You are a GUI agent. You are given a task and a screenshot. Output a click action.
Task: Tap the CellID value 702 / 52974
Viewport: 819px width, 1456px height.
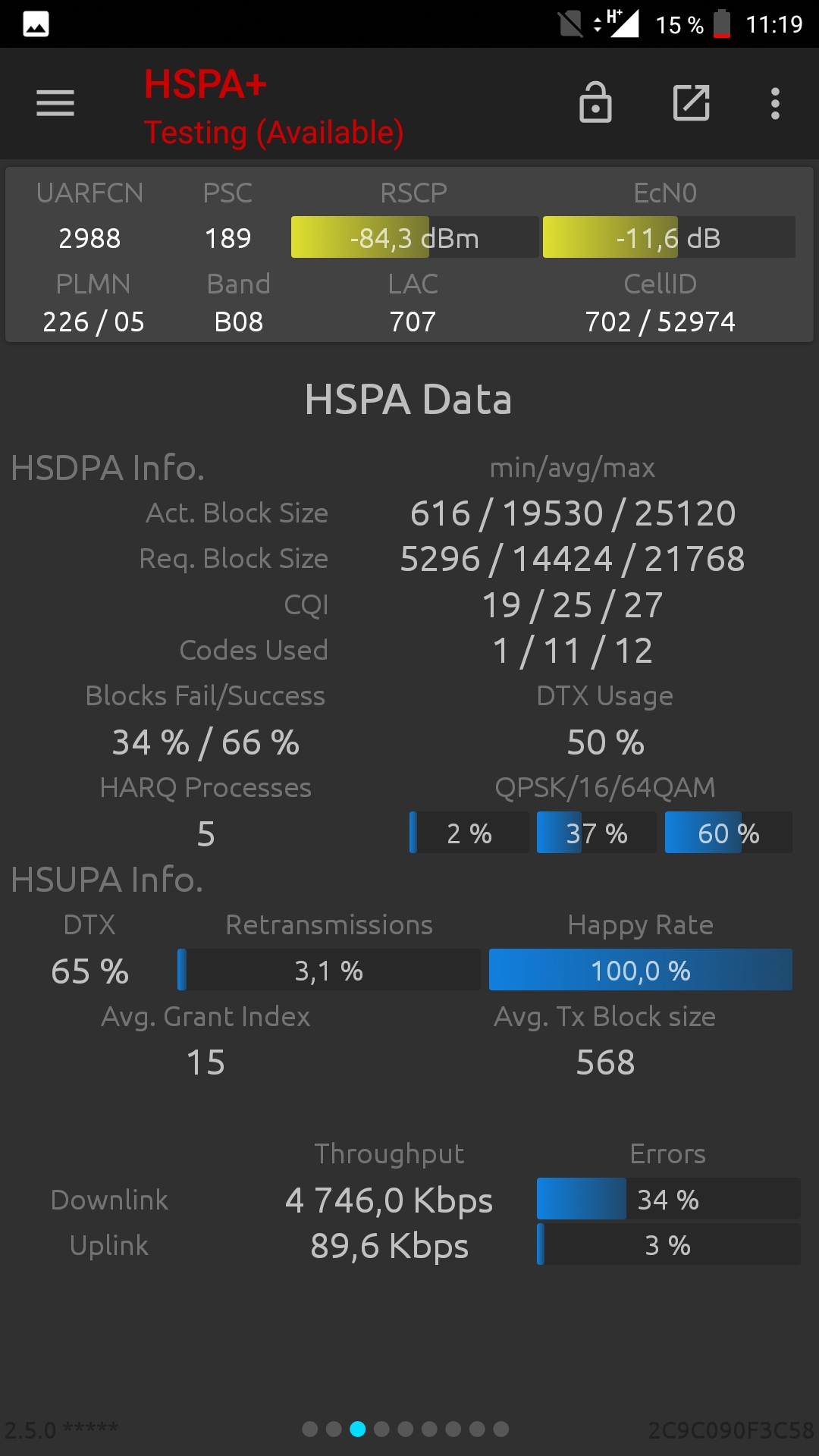pyautogui.click(x=661, y=322)
